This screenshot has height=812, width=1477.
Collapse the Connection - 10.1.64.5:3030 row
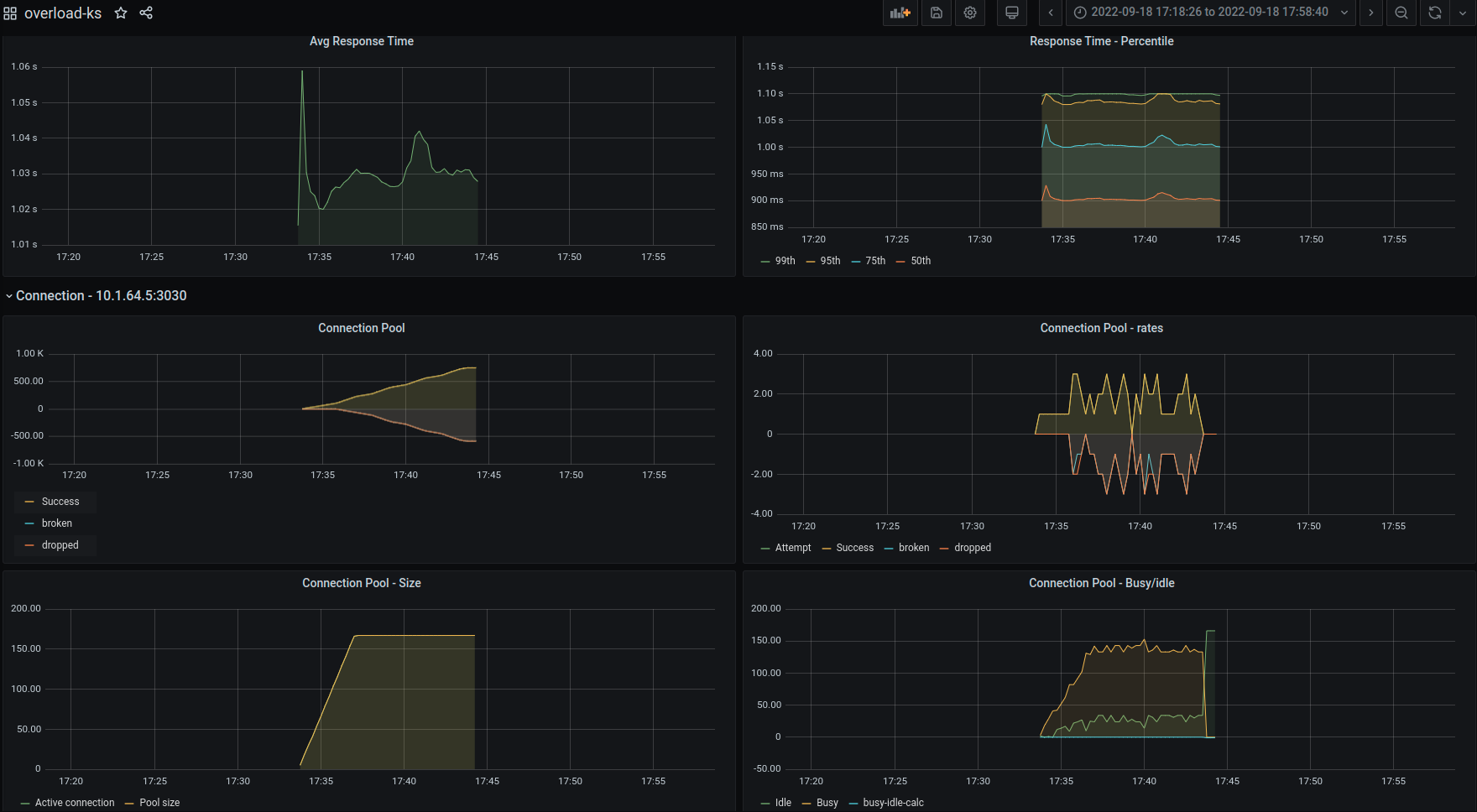point(97,296)
